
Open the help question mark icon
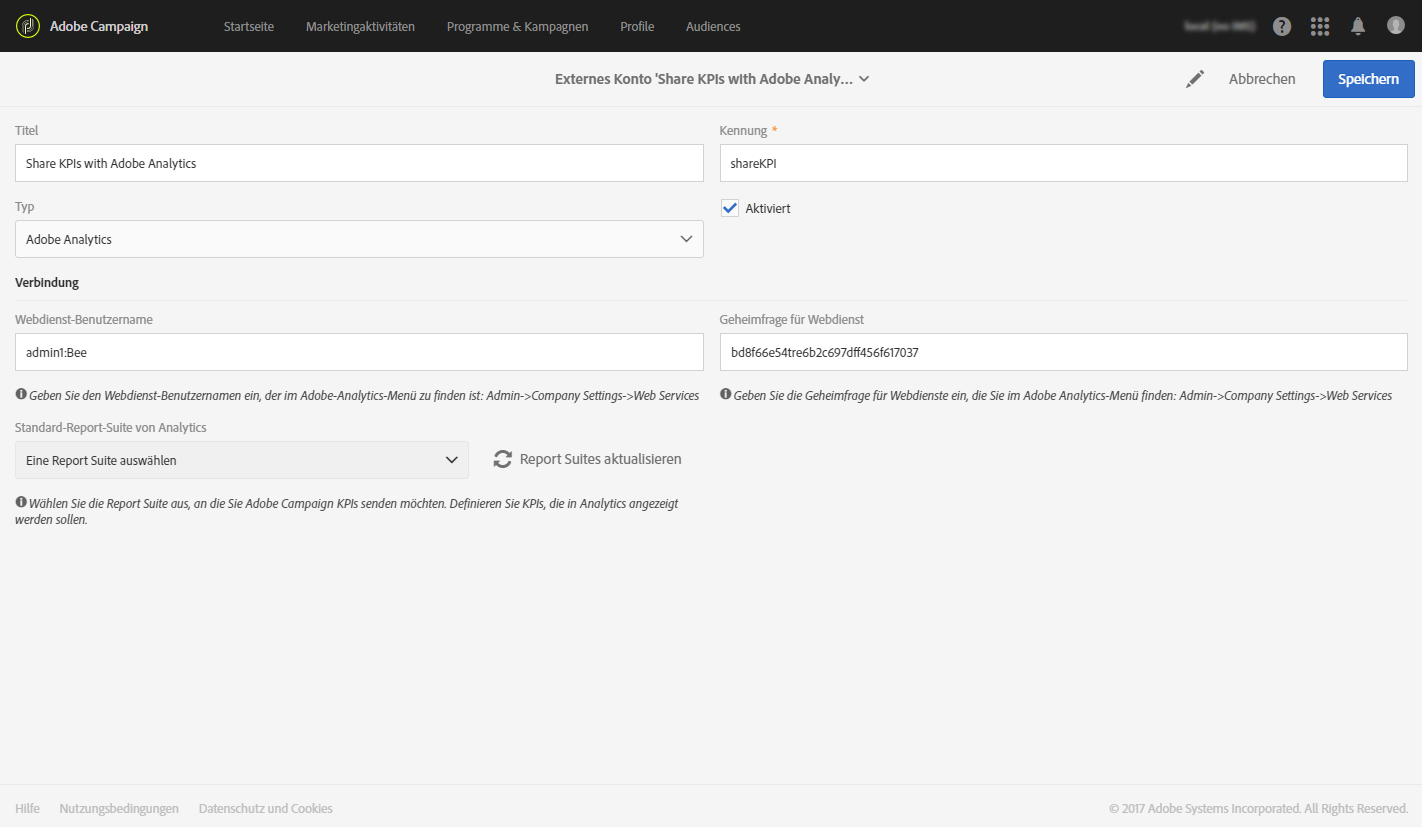1282,27
